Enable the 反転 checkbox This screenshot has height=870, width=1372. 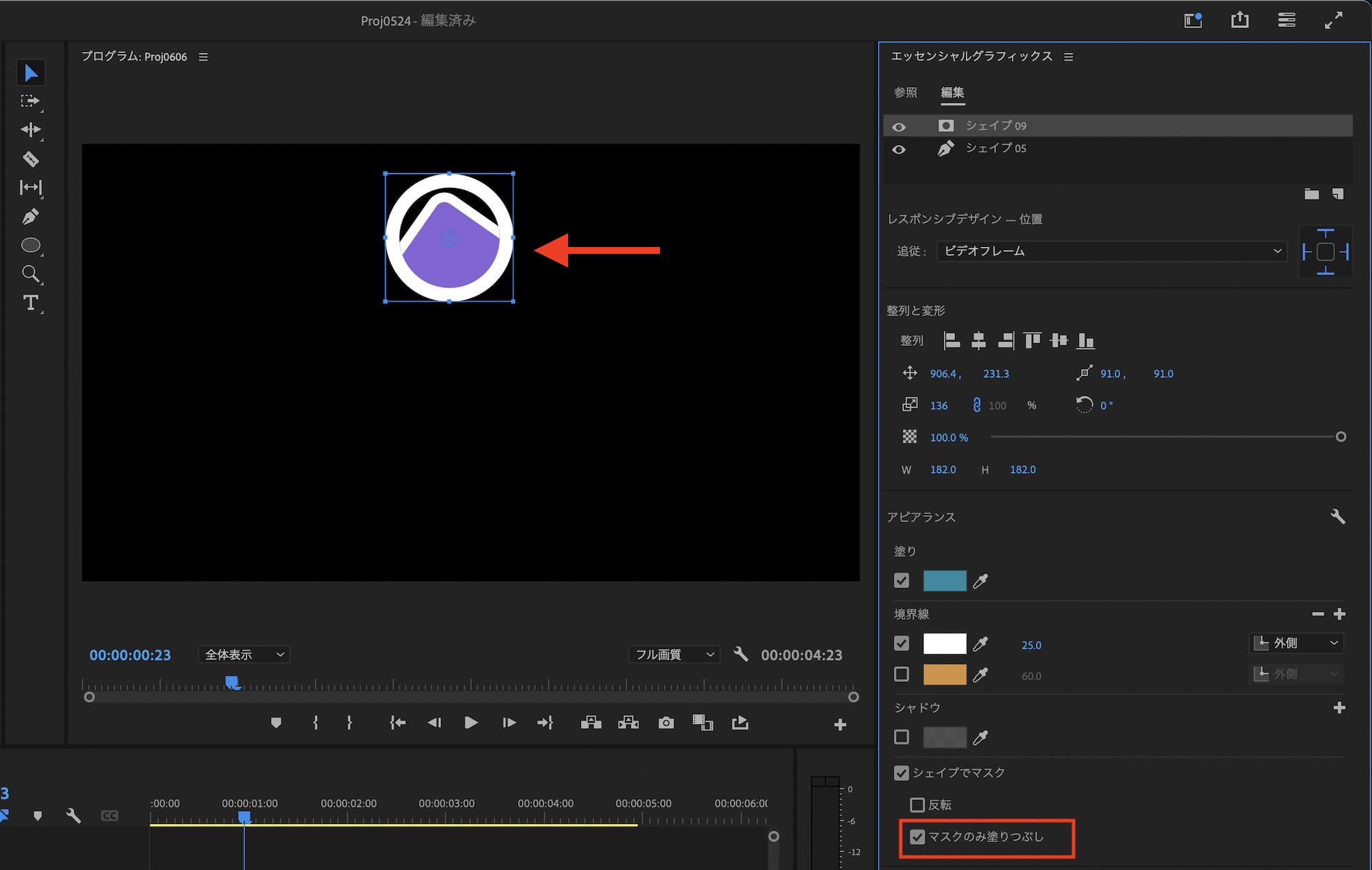tap(917, 805)
